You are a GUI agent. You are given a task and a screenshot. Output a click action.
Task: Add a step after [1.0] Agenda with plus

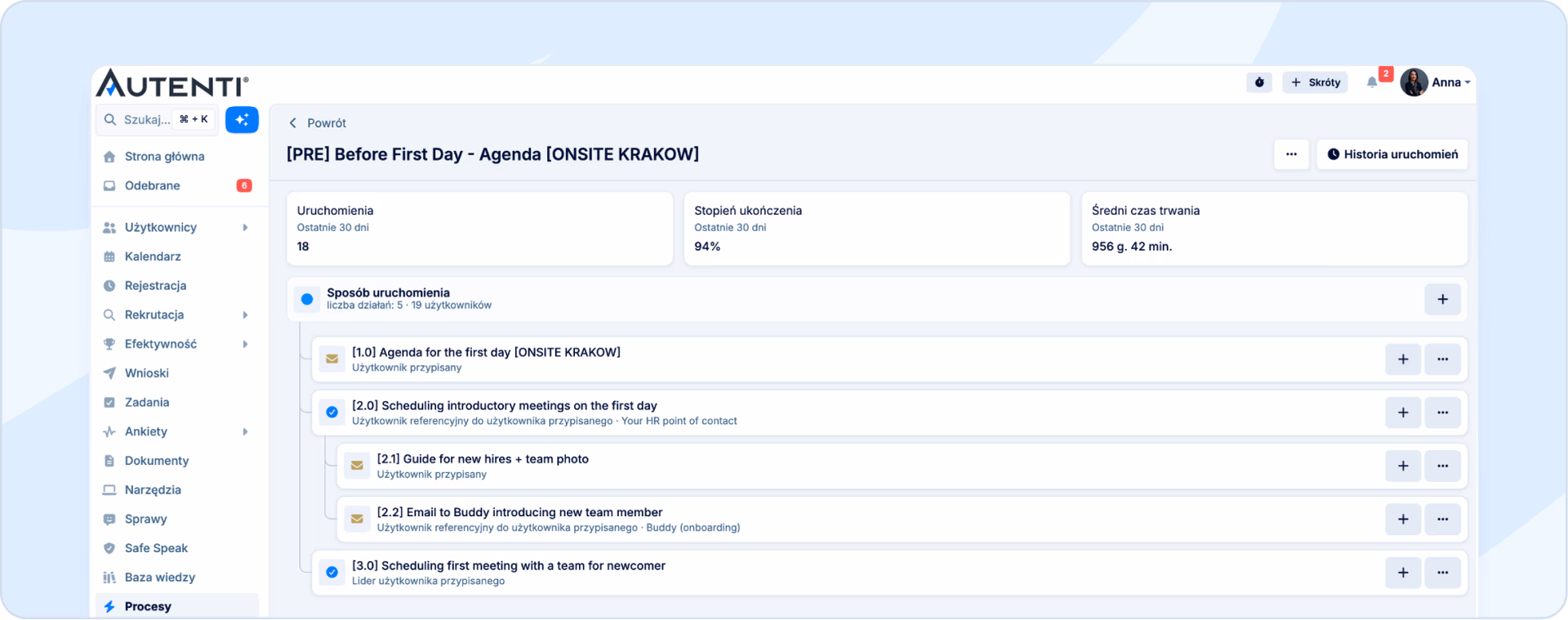pyautogui.click(x=1403, y=359)
